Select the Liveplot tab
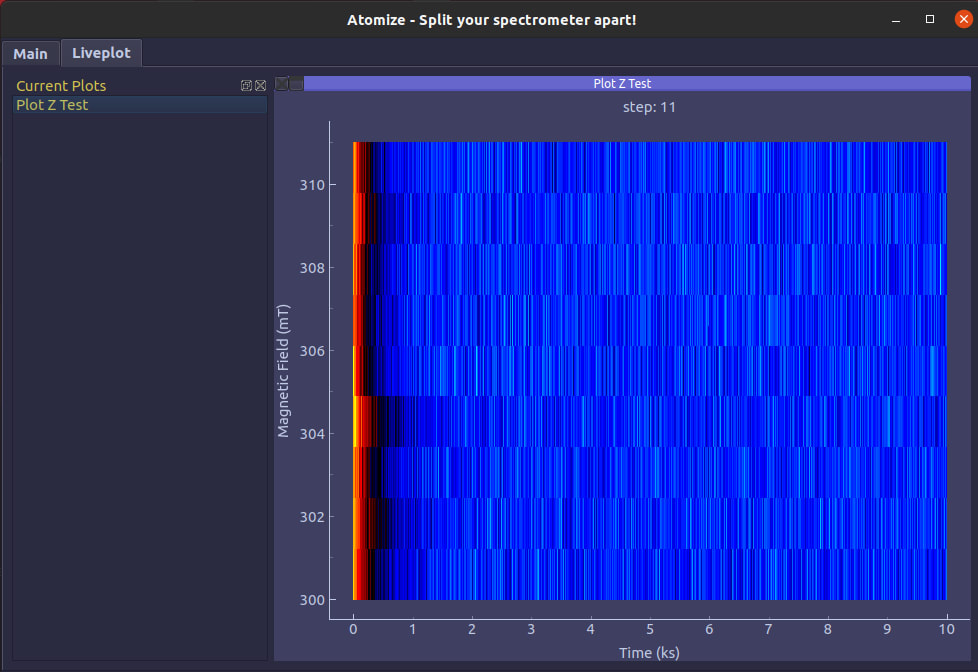This screenshot has height=672, width=978. (x=101, y=53)
